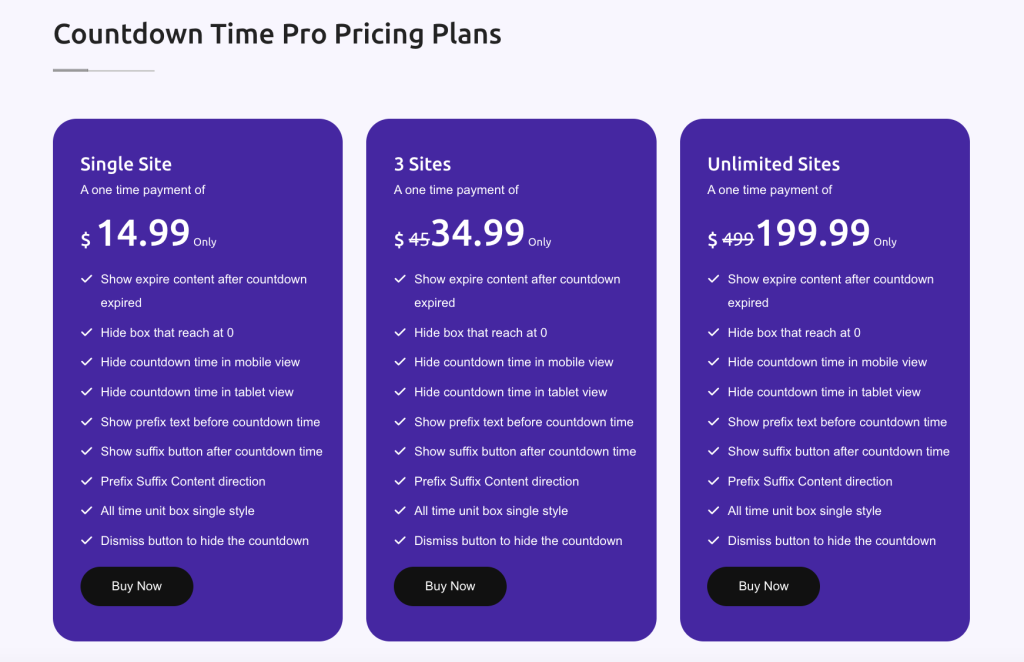Click the checkmark beside 'Dismiss button to hide the countdown' in 3 Sites
The image size is (1024, 662).
pos(399,540)
